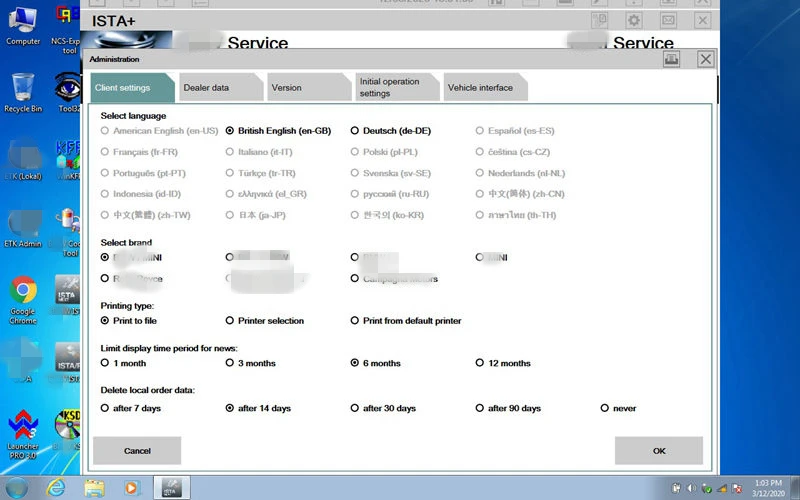Open the ETK Admin desktop shortcut
Viewport: 800px width, 500px height.
[23, 227]
